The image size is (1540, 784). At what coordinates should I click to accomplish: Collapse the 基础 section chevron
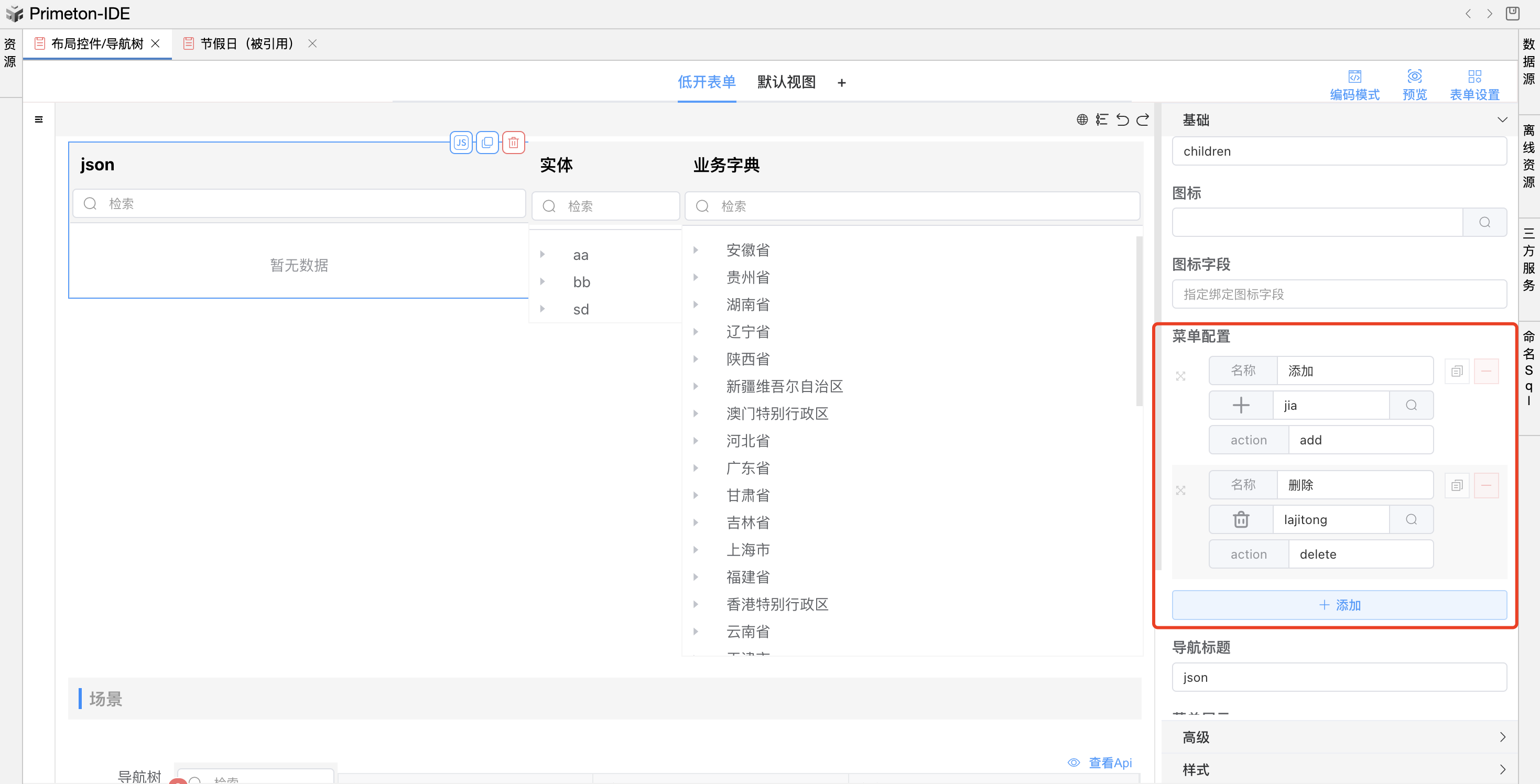1502,119
